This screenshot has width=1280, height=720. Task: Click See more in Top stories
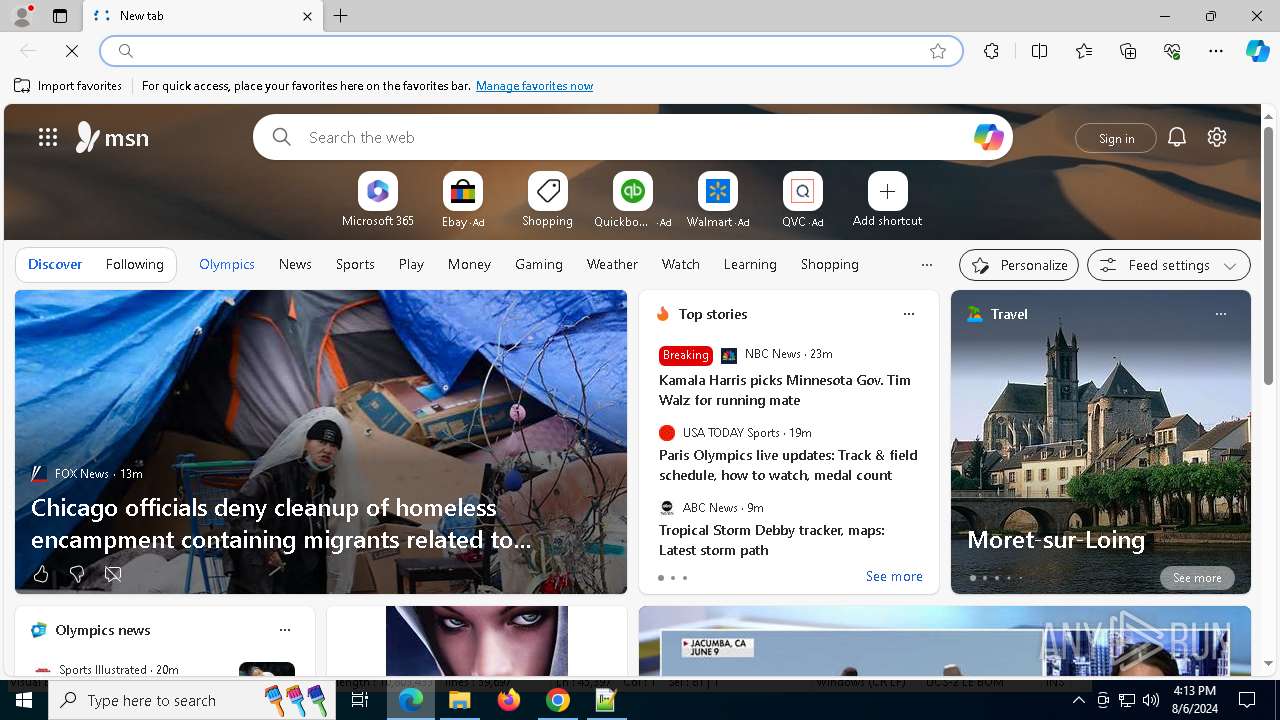894,576
